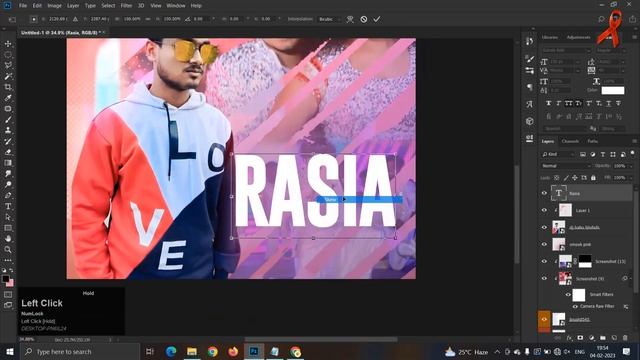
Task: Create a new group folder icon
Action: click(603, 338)
